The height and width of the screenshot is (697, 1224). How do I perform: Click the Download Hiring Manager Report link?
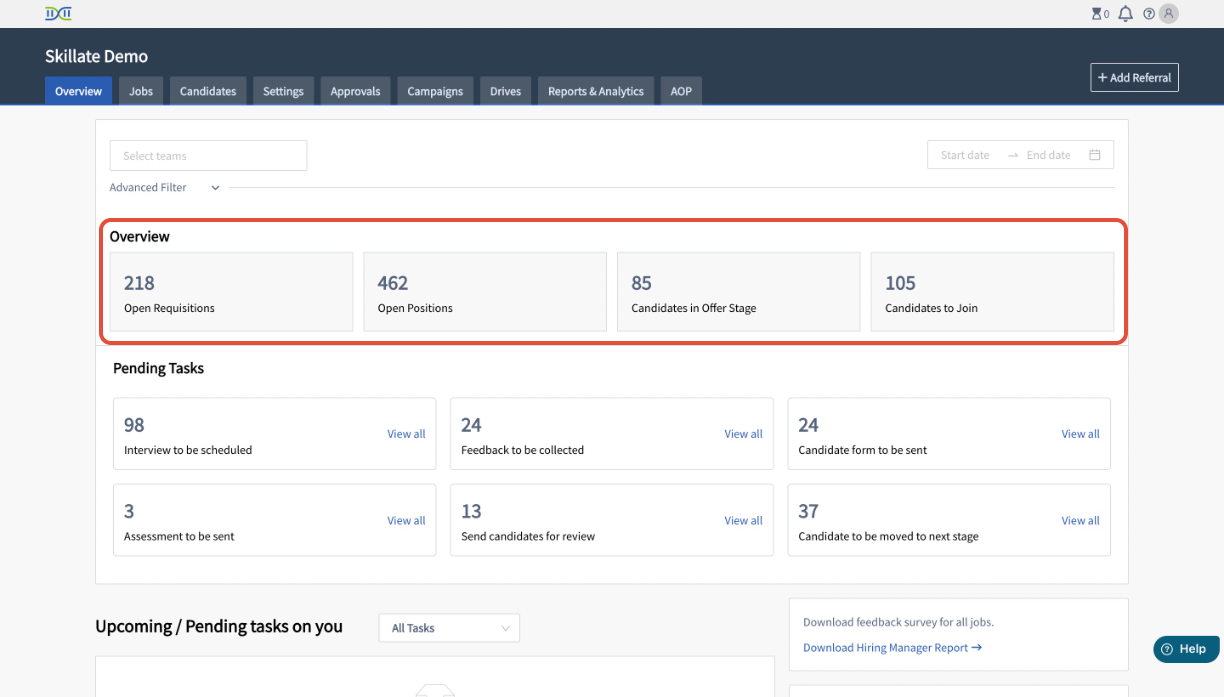click(892, 648)
